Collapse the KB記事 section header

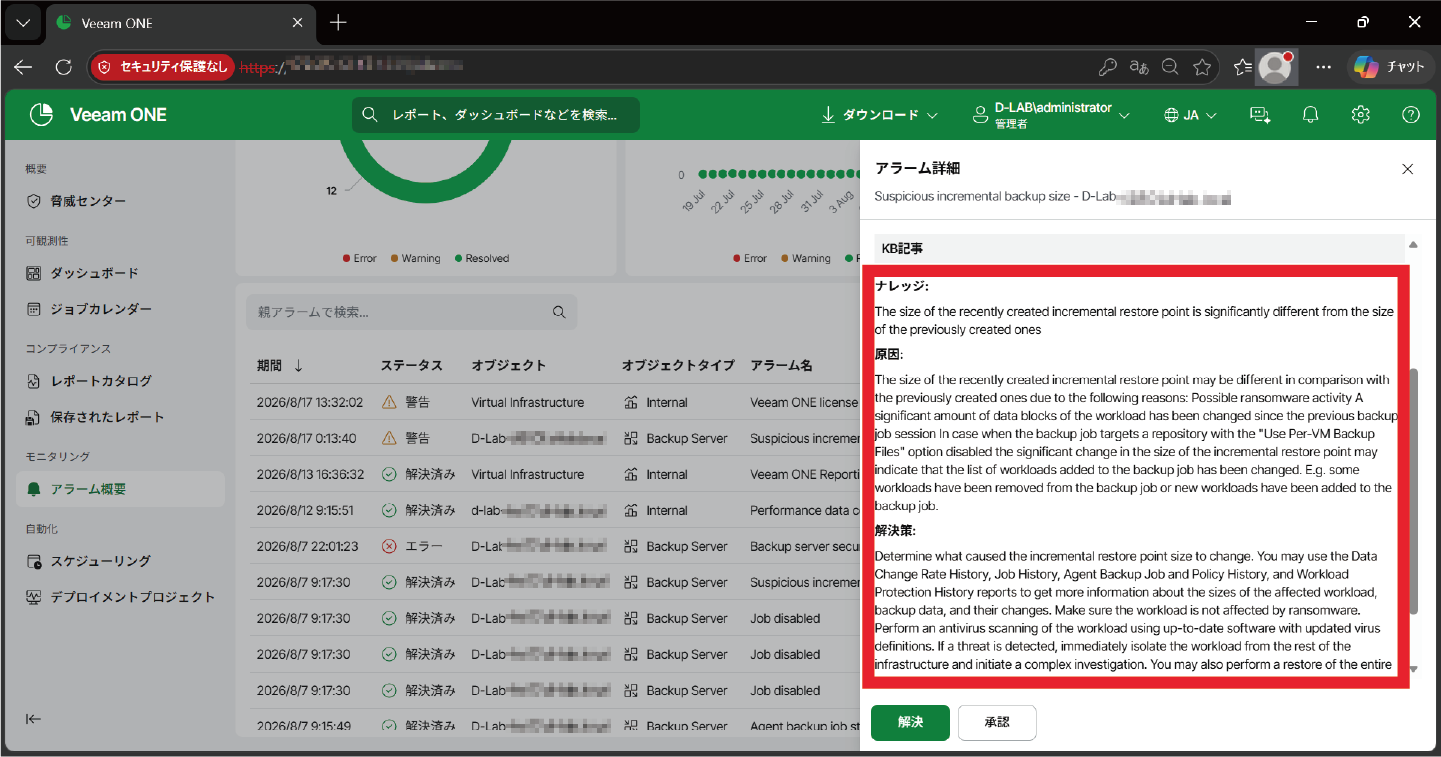pos(1140,248)
